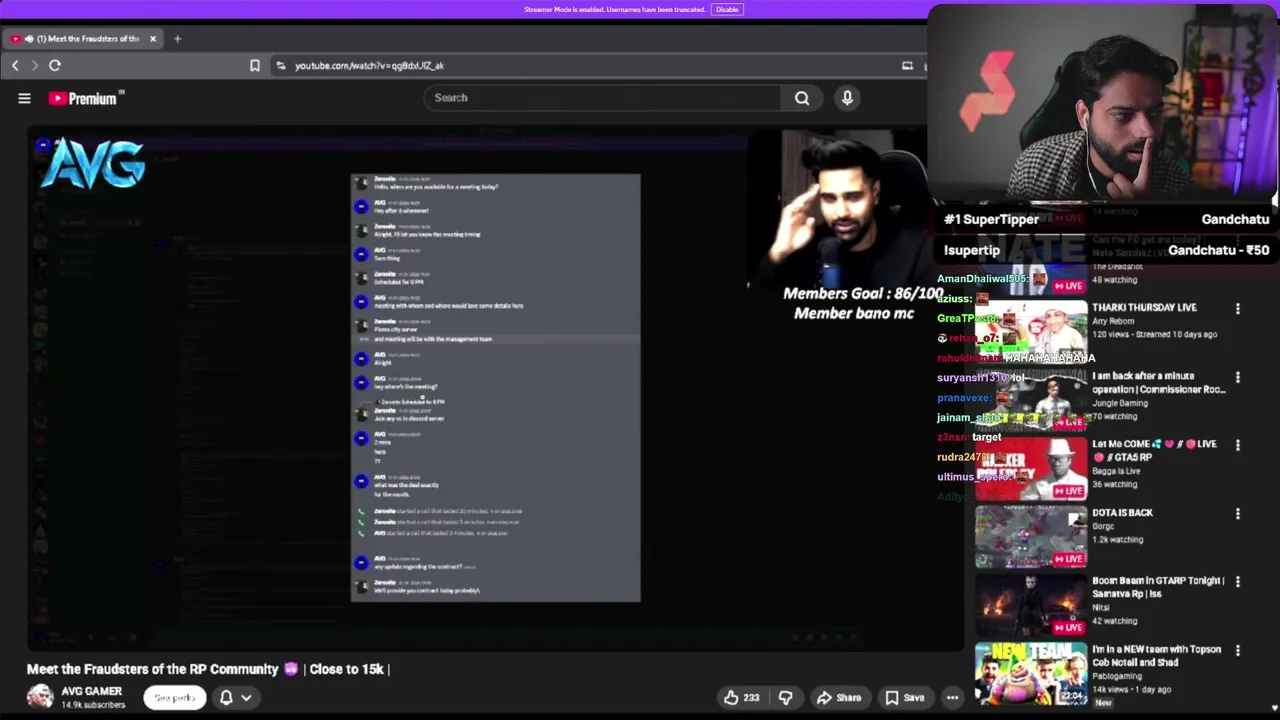Open options for THARKI THURSDAY LIVE video
The height and width of the screenshot is (720, 1280).
(1237, 309)
